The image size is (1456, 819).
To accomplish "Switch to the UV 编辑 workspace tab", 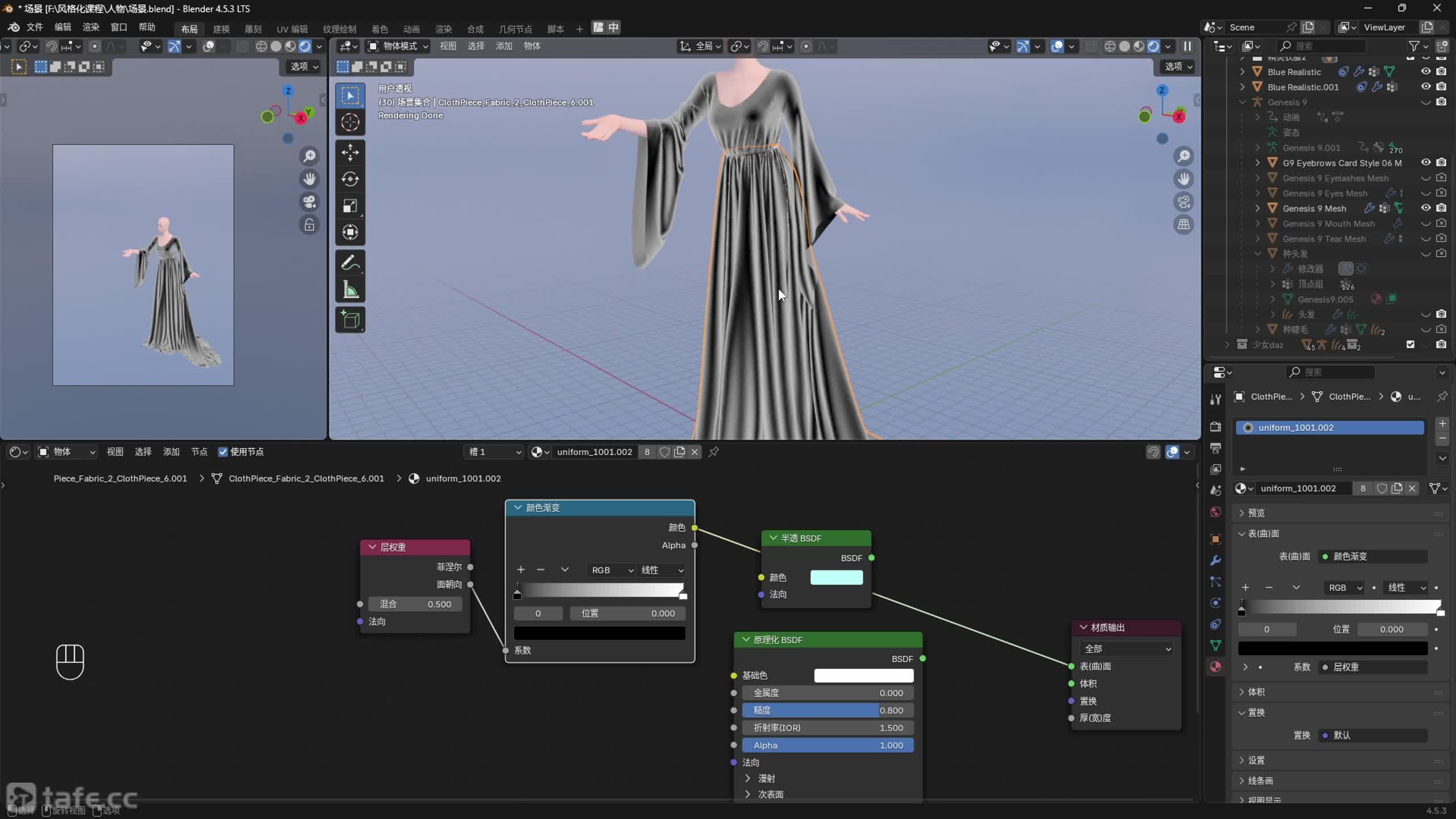I will coord(292,29).
